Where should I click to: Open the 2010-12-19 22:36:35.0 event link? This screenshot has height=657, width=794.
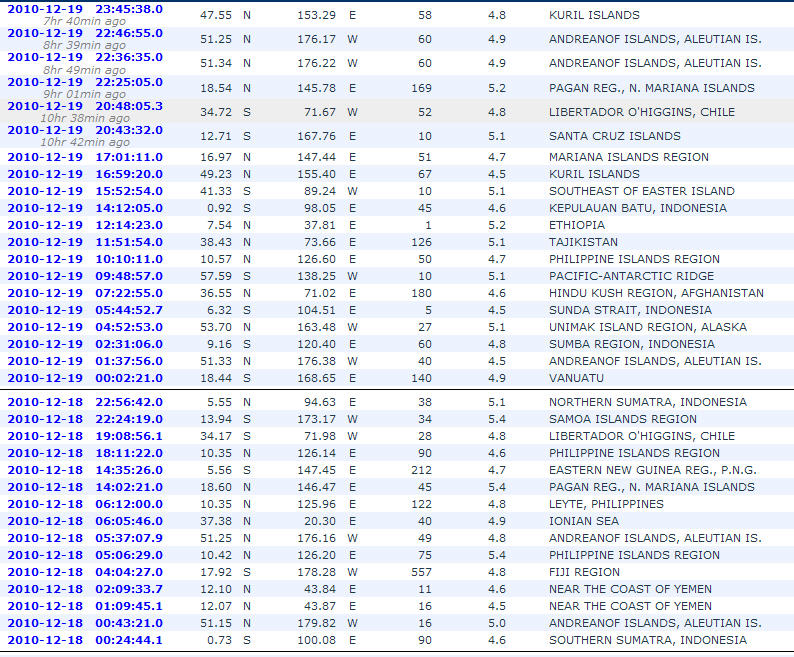point(85,57)
